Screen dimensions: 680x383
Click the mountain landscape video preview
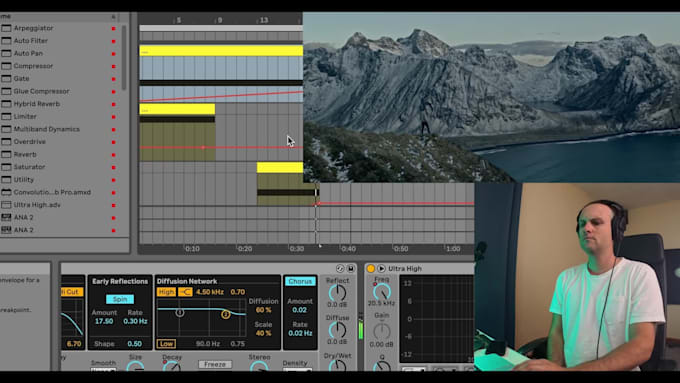click(x=491, y=97)
